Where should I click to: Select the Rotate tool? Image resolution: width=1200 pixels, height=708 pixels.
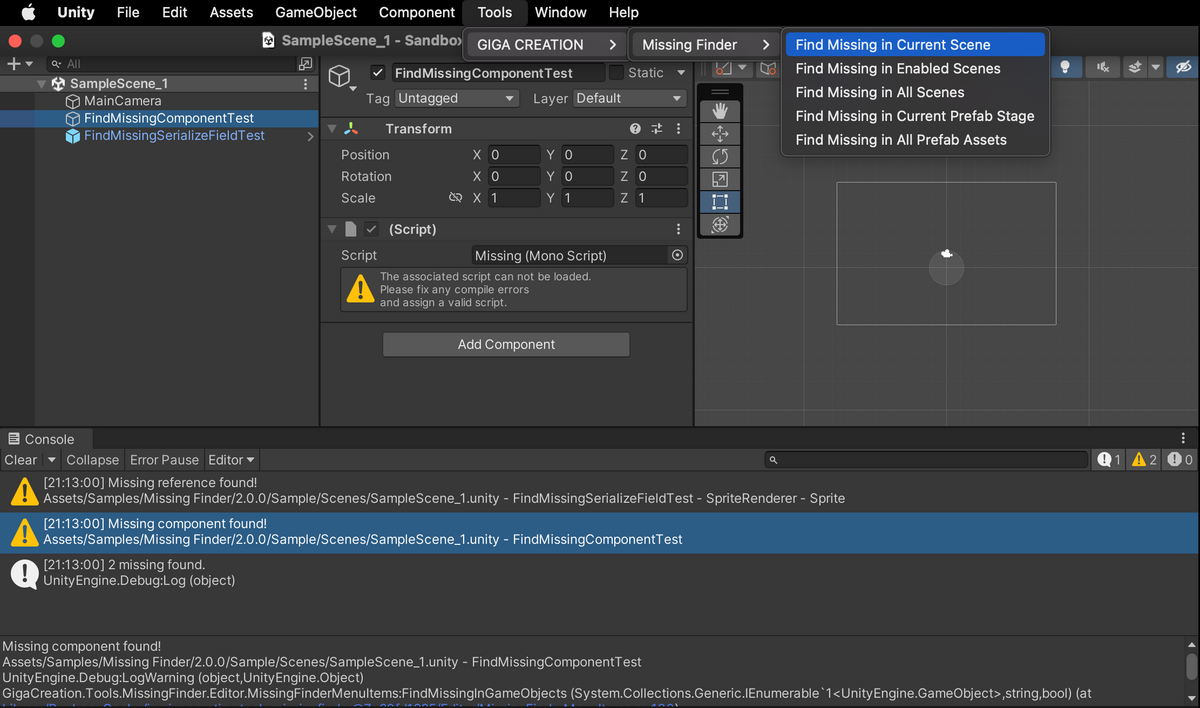[720, 156]
